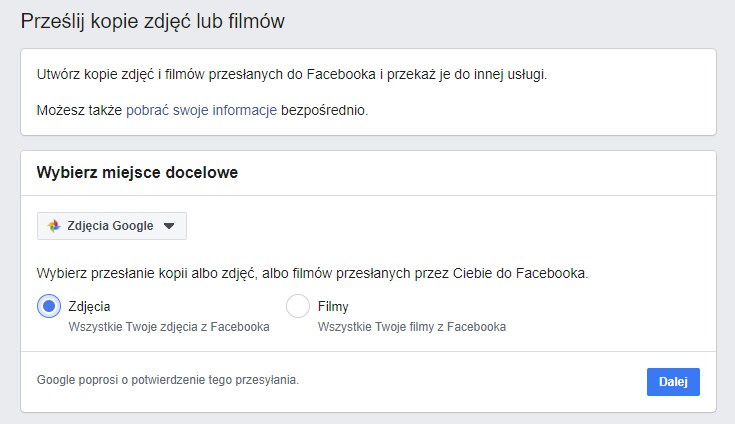Click the sentence starting Utwórz kopie zdjęć

click(292, 74)
